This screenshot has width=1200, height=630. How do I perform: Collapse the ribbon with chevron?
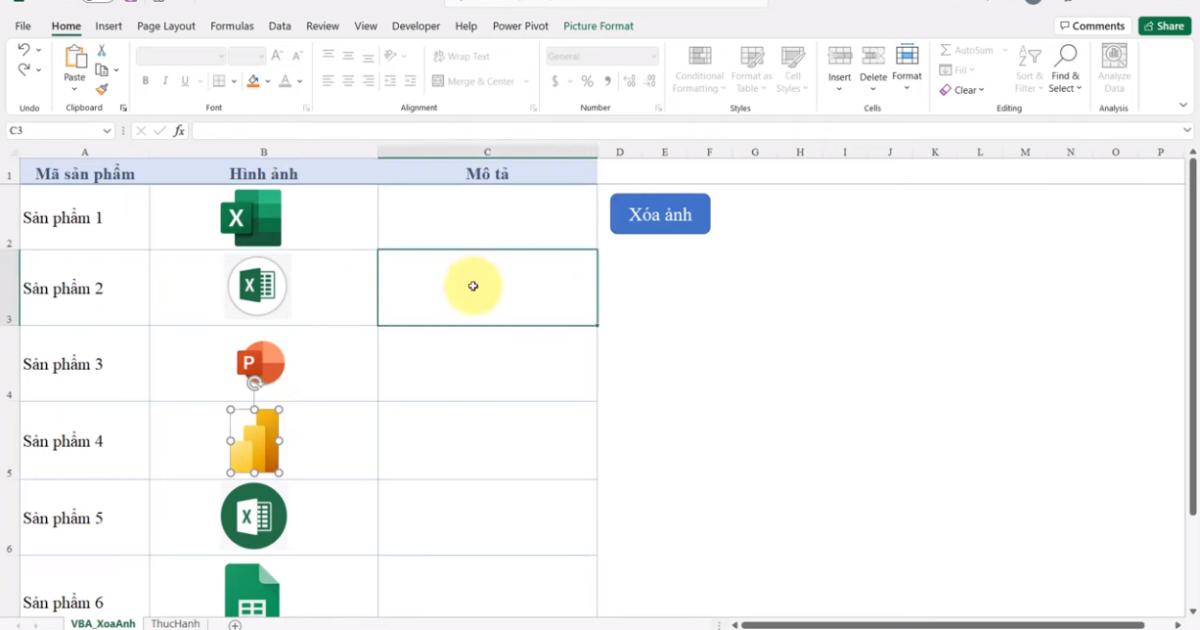pos(1185,104)
